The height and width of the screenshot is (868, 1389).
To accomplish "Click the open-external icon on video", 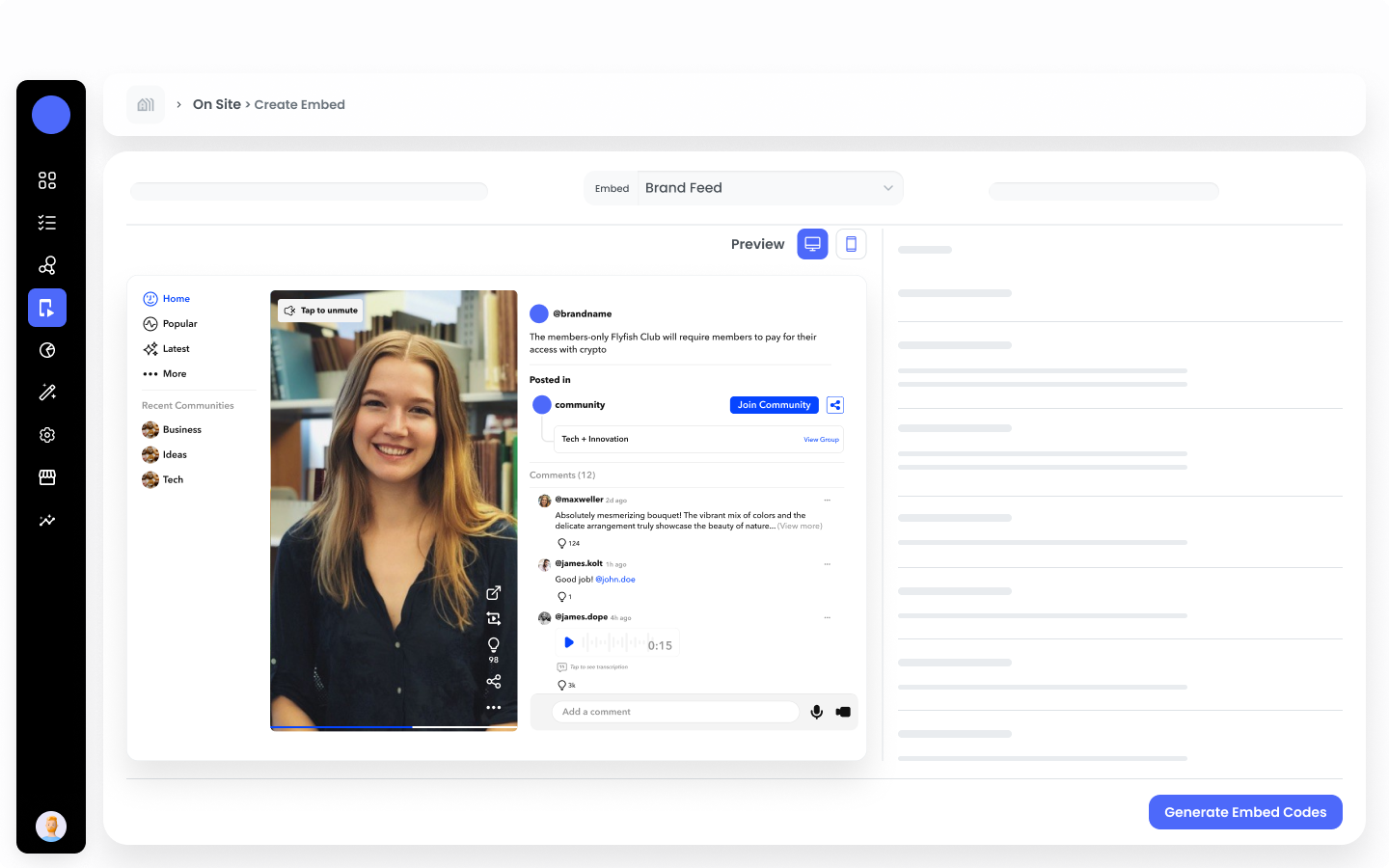I will [x=493, y=593].
